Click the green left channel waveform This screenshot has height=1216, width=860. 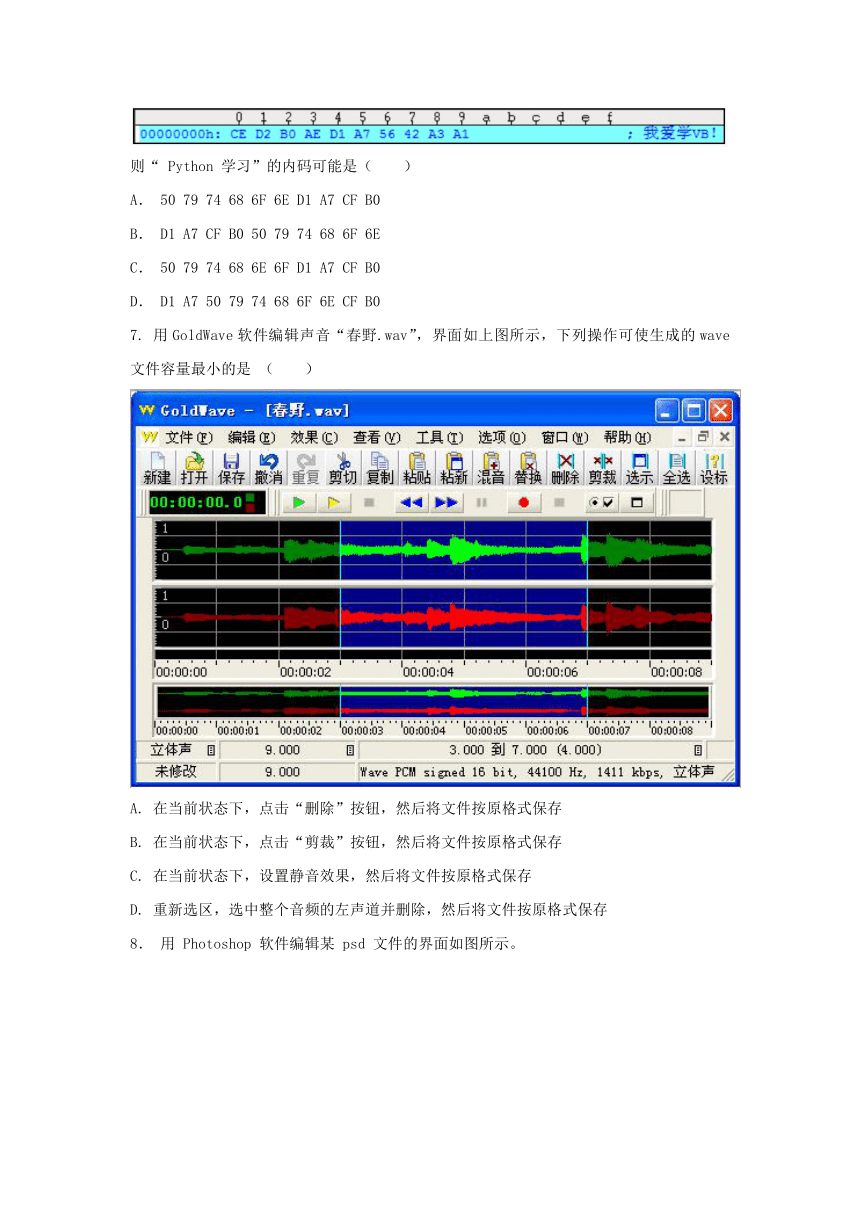point(433,550)
